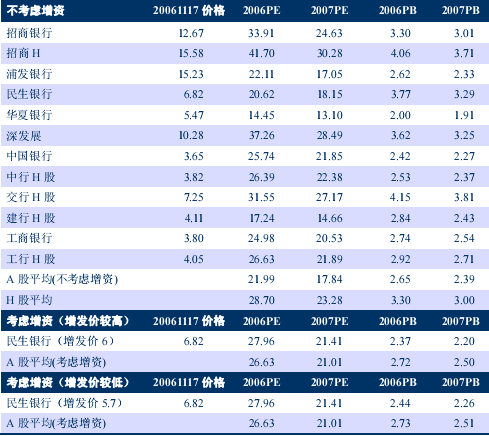Click 华夏银行 price value 5.47
This screenshot has width=489, height=436.
pos(194,115)
